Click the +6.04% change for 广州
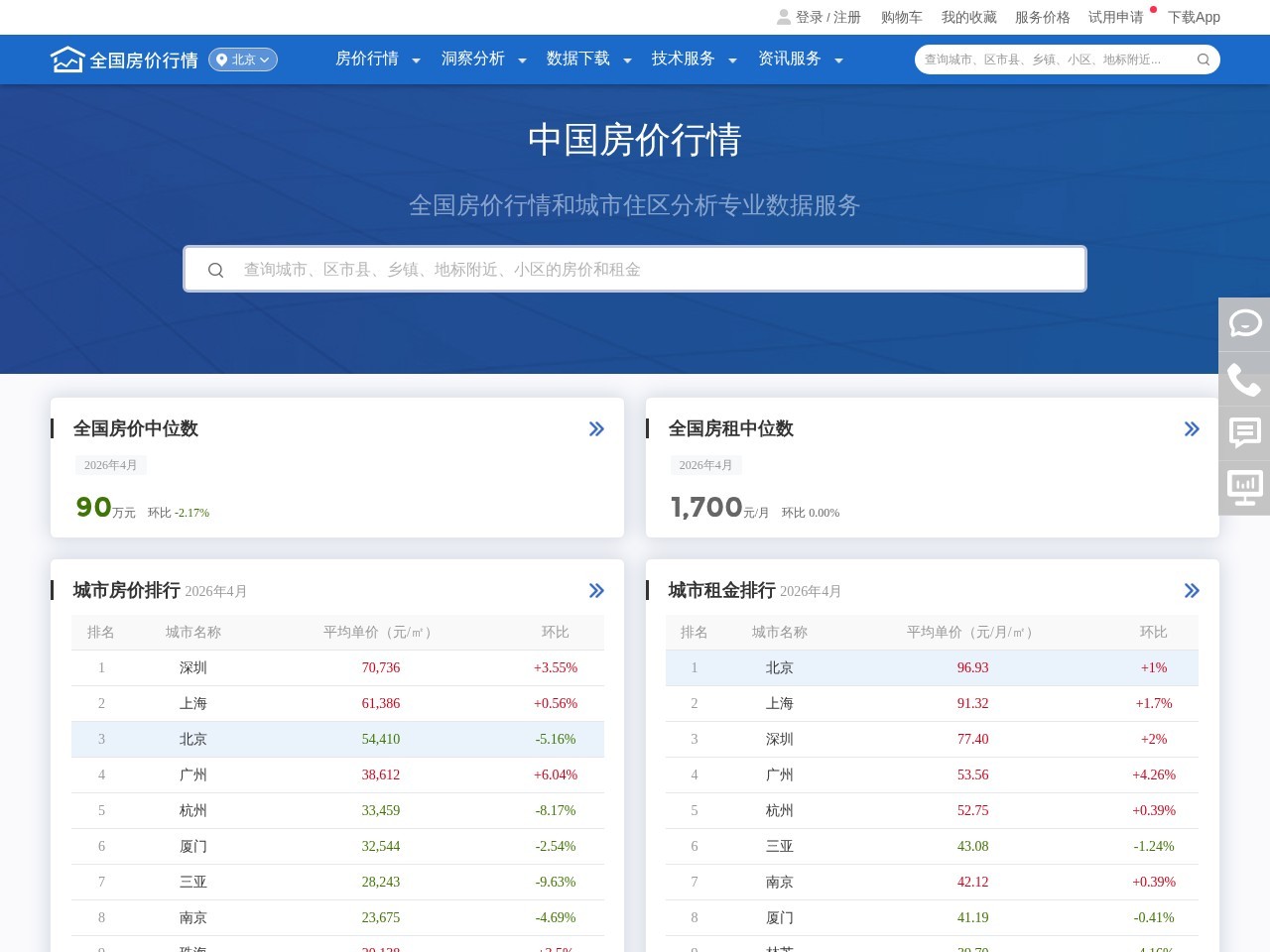Image resolution: width=1270 pixels, height=952 pixels. click(x=556, y=774)
